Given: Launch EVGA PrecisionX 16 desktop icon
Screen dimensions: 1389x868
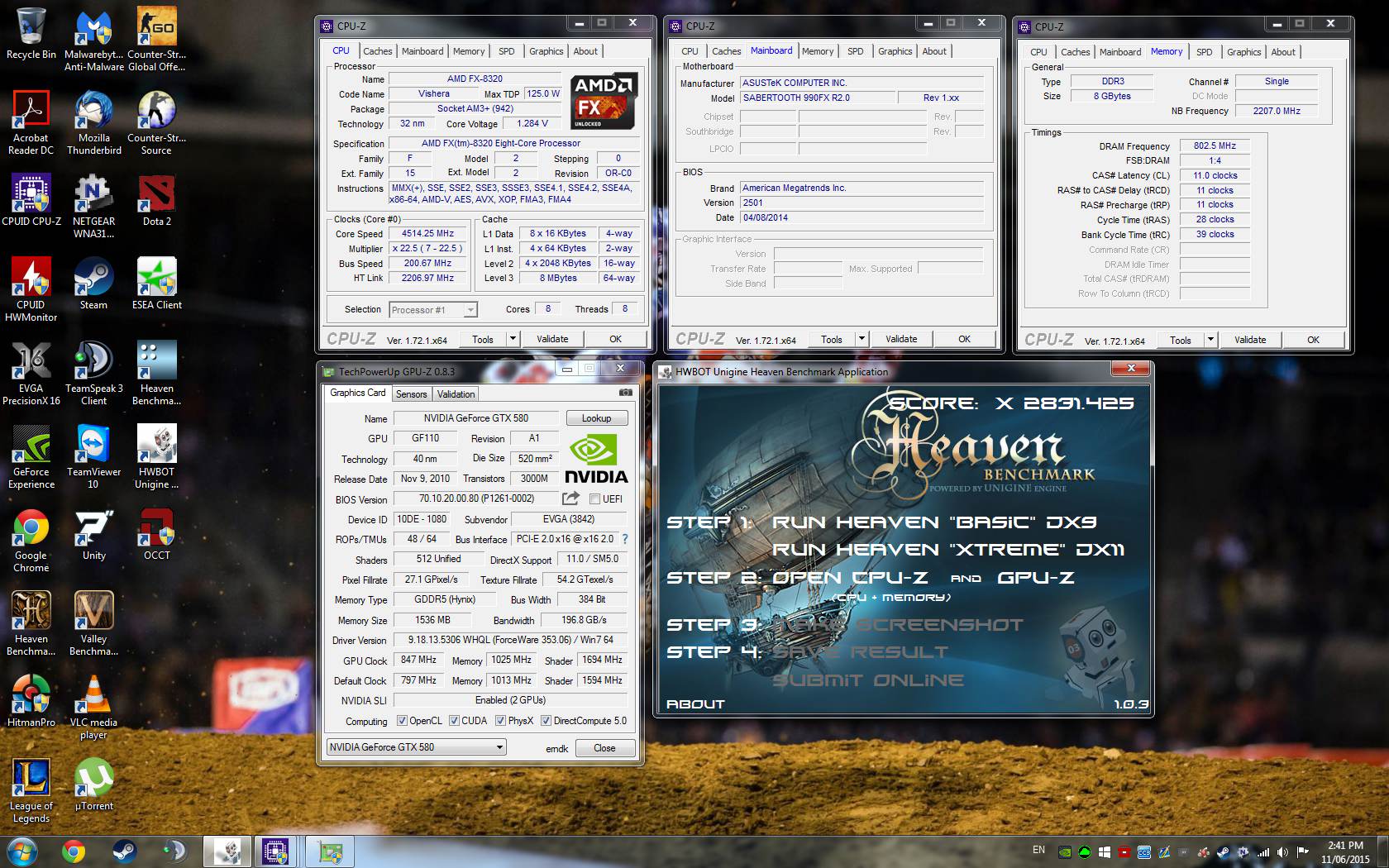Looking at the screenshot, I should pyautogui.click(x=31, y=374).
